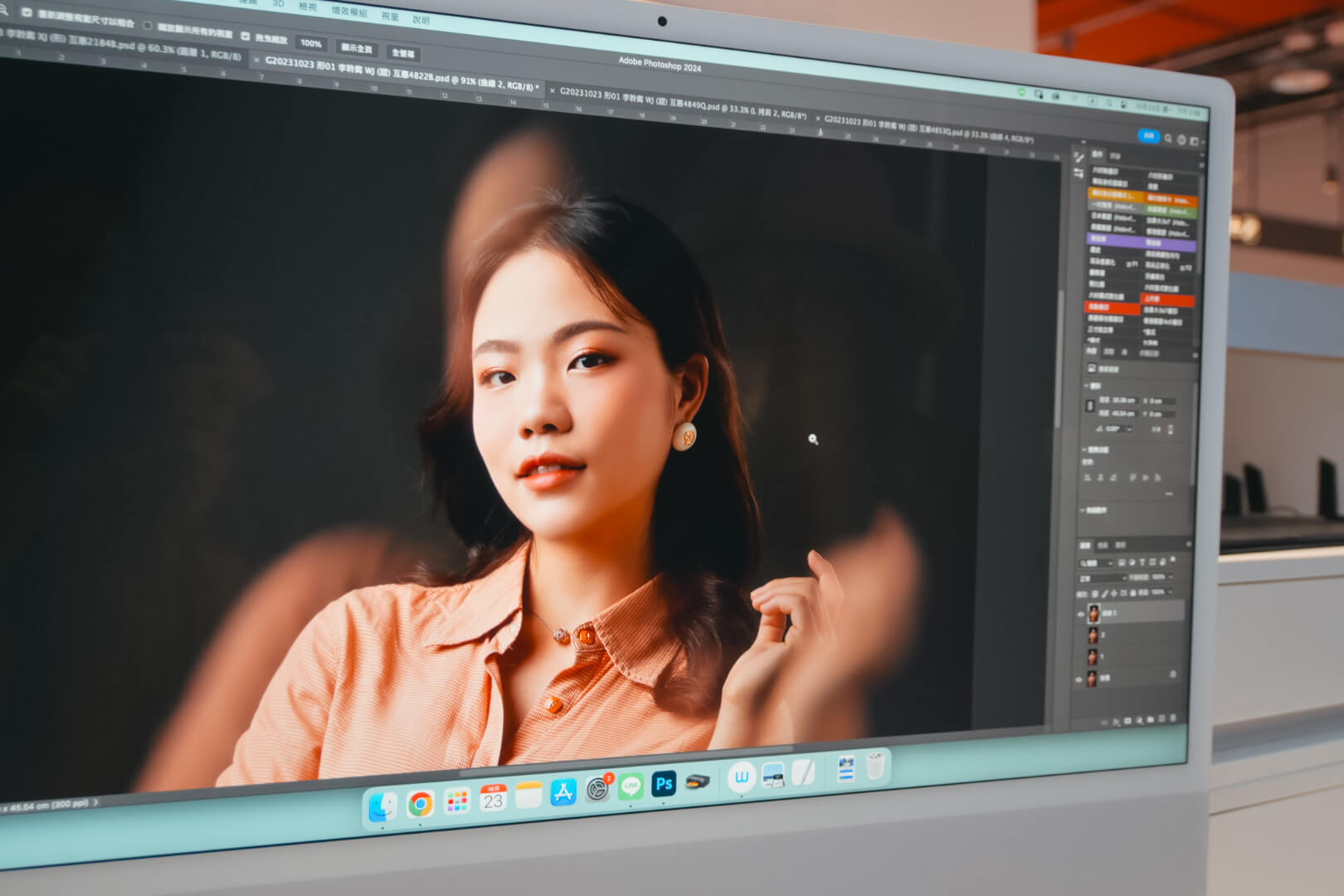Click the lock position icon in Layers lock row
The image size is (1344, 896).
[x=1113, y=592]
